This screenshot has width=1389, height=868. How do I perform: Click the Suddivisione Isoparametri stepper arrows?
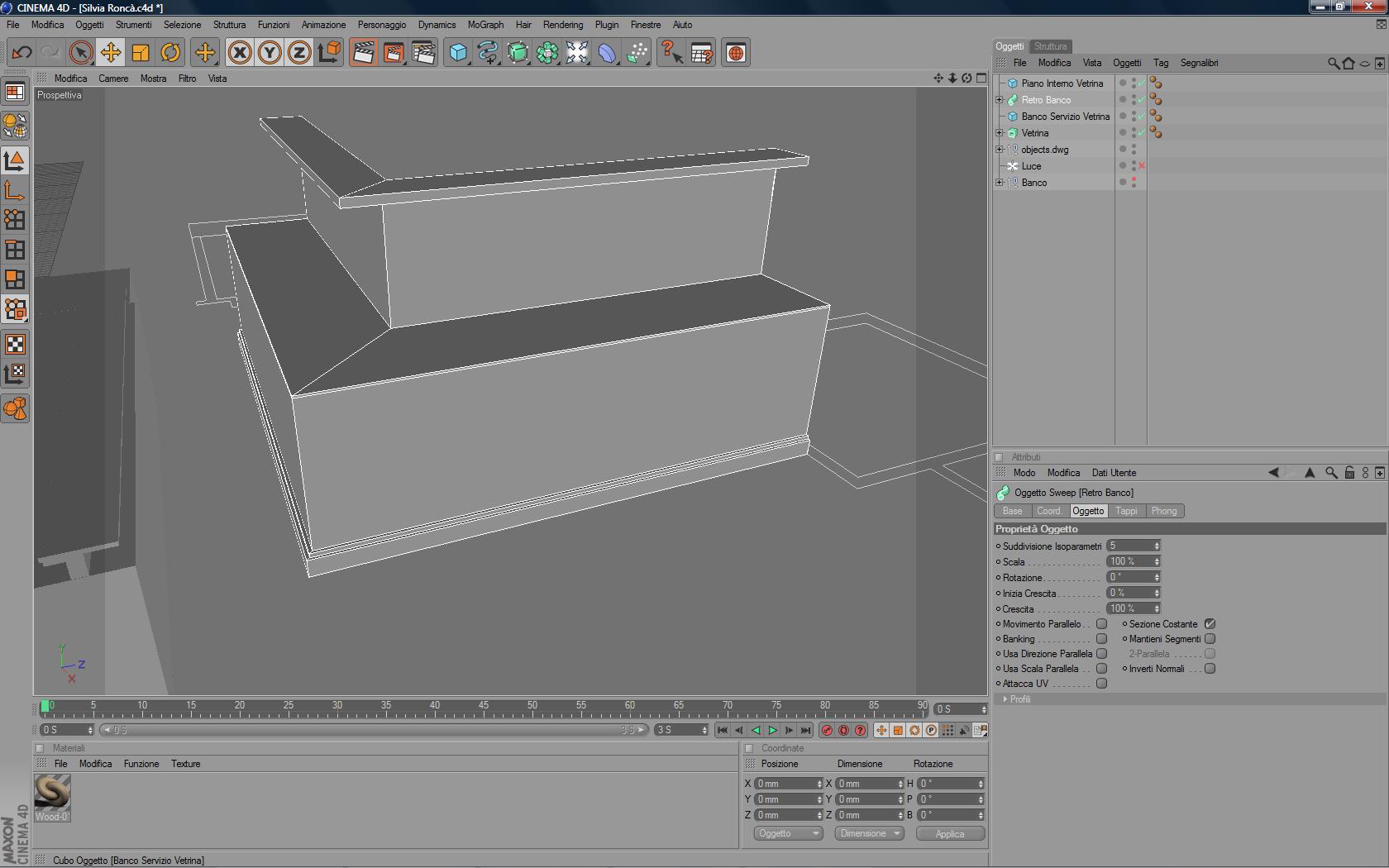1157,546
